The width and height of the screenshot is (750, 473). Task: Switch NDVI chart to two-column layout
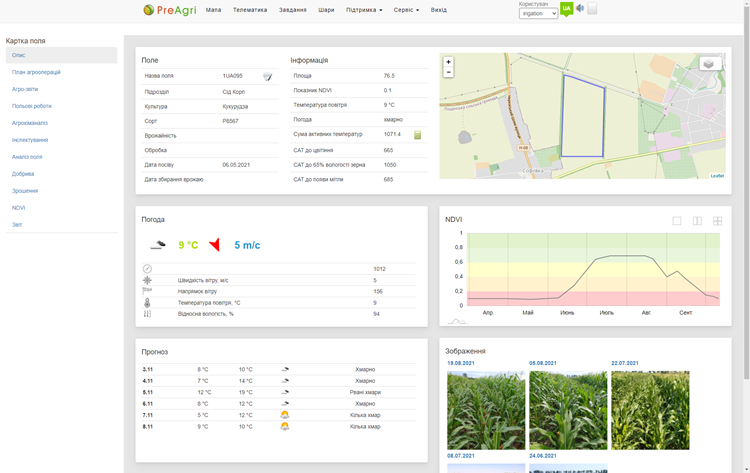tap(697, 221)
